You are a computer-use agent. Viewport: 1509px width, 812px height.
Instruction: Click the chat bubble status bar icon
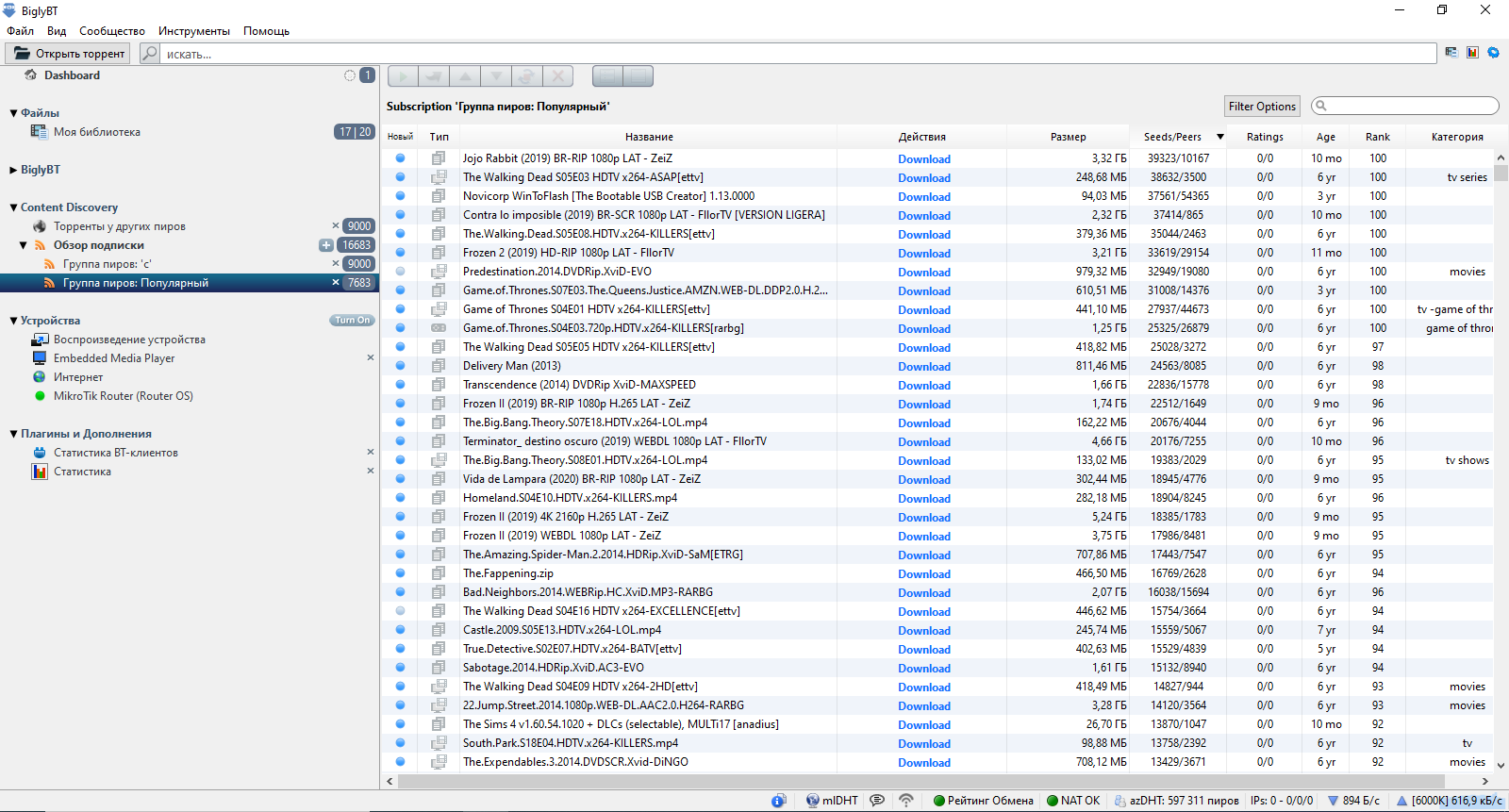click(877, 801)
